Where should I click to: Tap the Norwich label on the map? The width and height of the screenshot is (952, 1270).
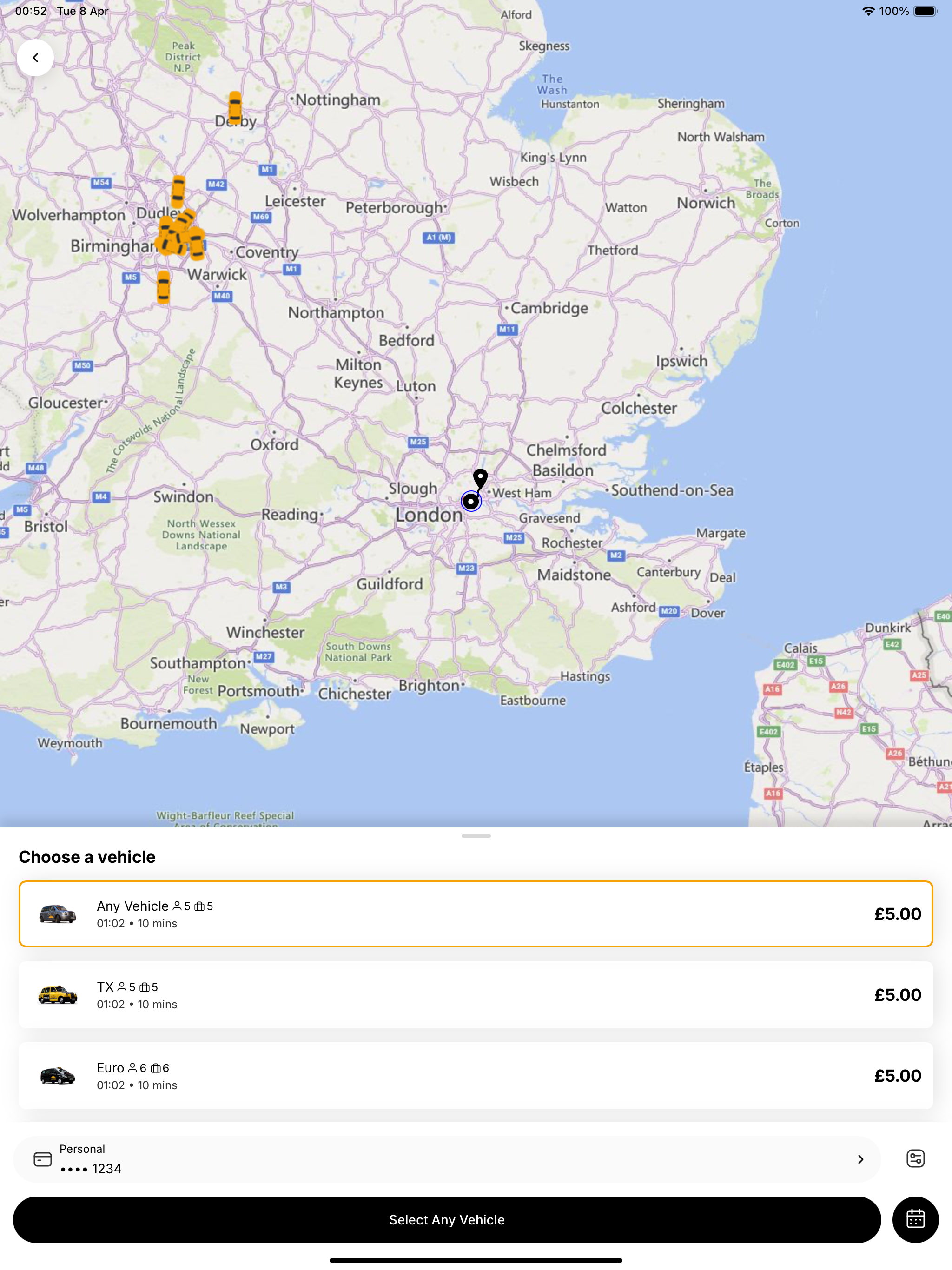(706, 203)
